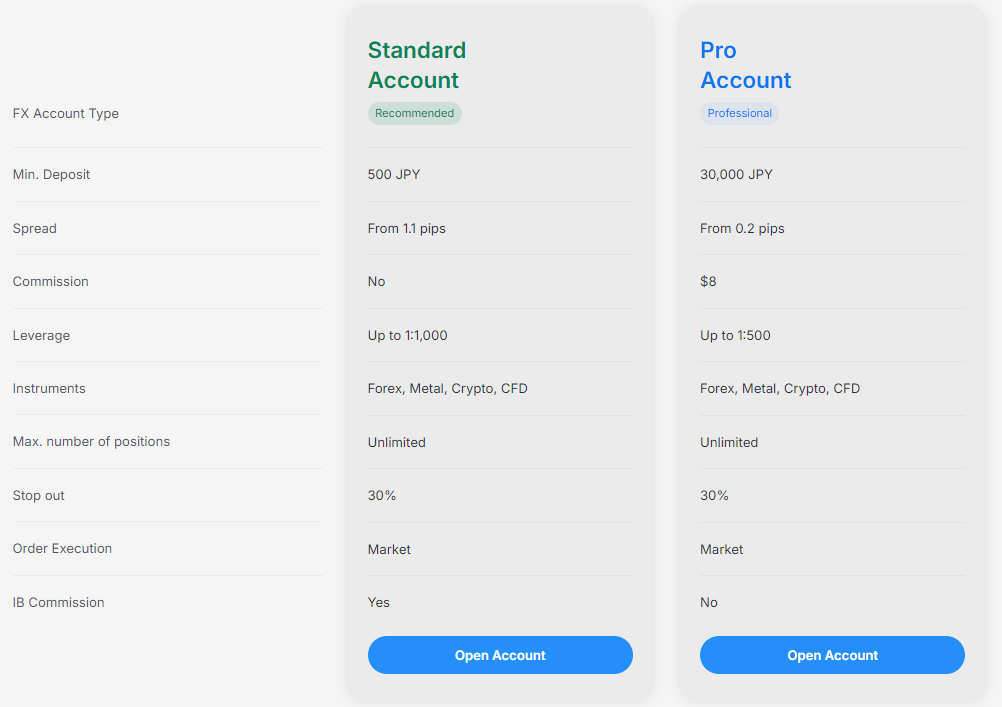Click the $8 commission value
This screenshot has width=1002, height=707.
(708, 281)
